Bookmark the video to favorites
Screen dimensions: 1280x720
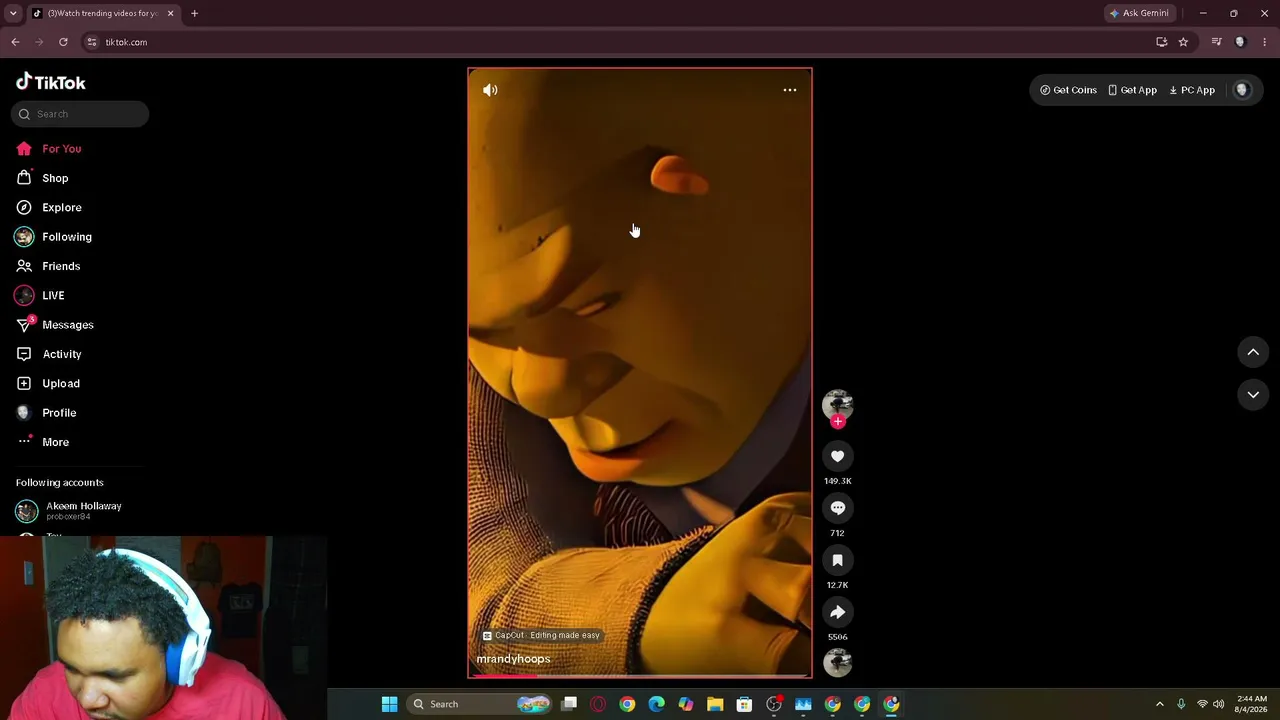[838, 560]
